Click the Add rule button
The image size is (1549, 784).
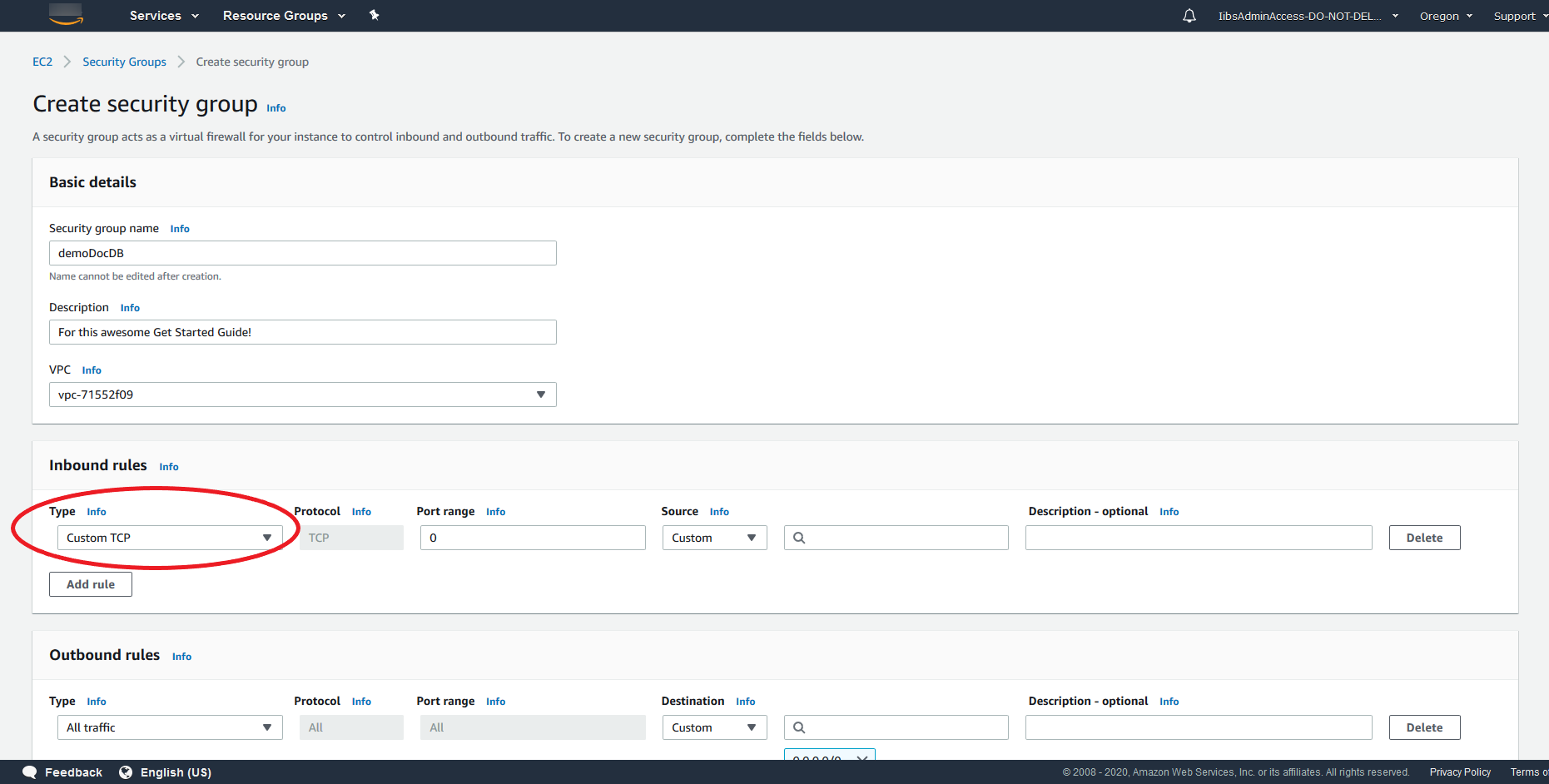91,584
